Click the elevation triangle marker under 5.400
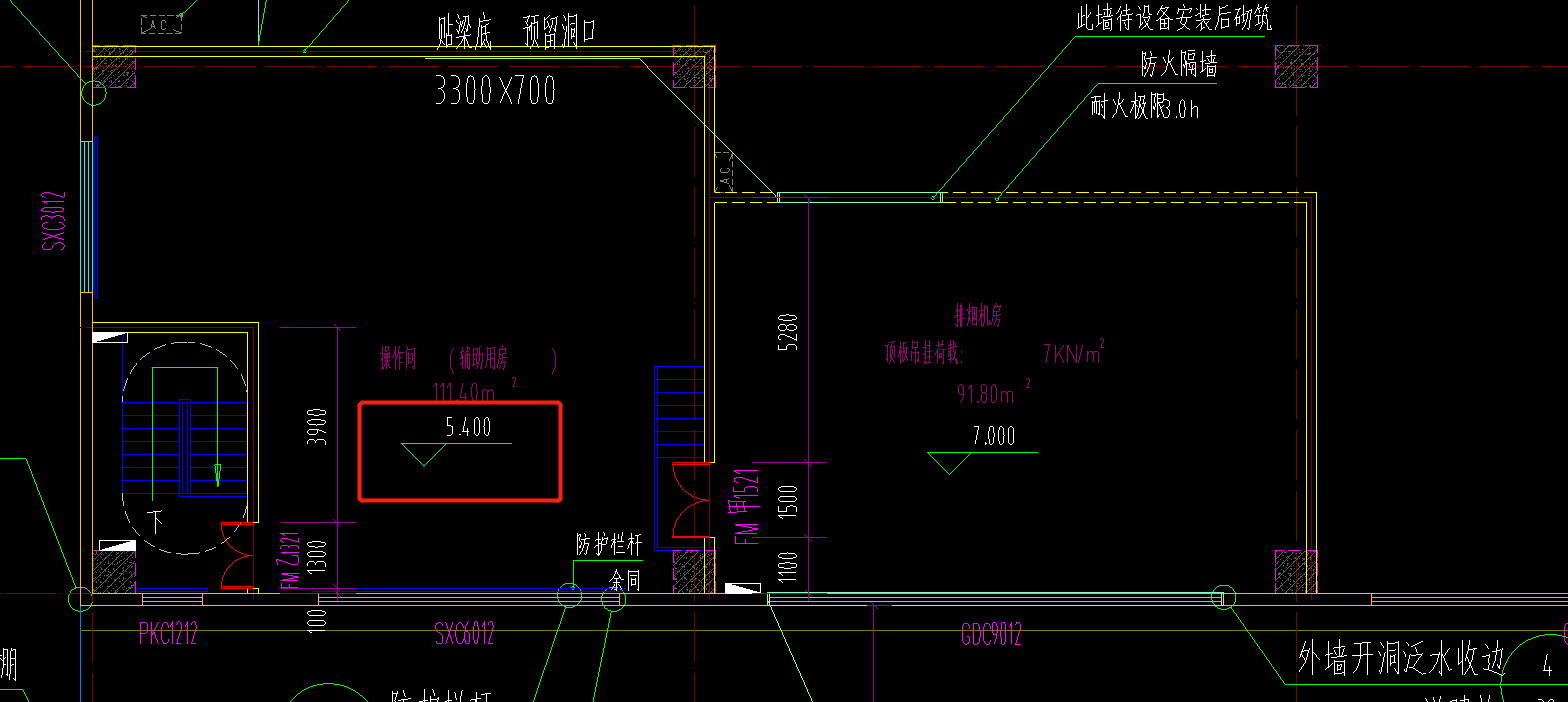The width and height of the screenshot is (1568, 702). pos(426,455)
